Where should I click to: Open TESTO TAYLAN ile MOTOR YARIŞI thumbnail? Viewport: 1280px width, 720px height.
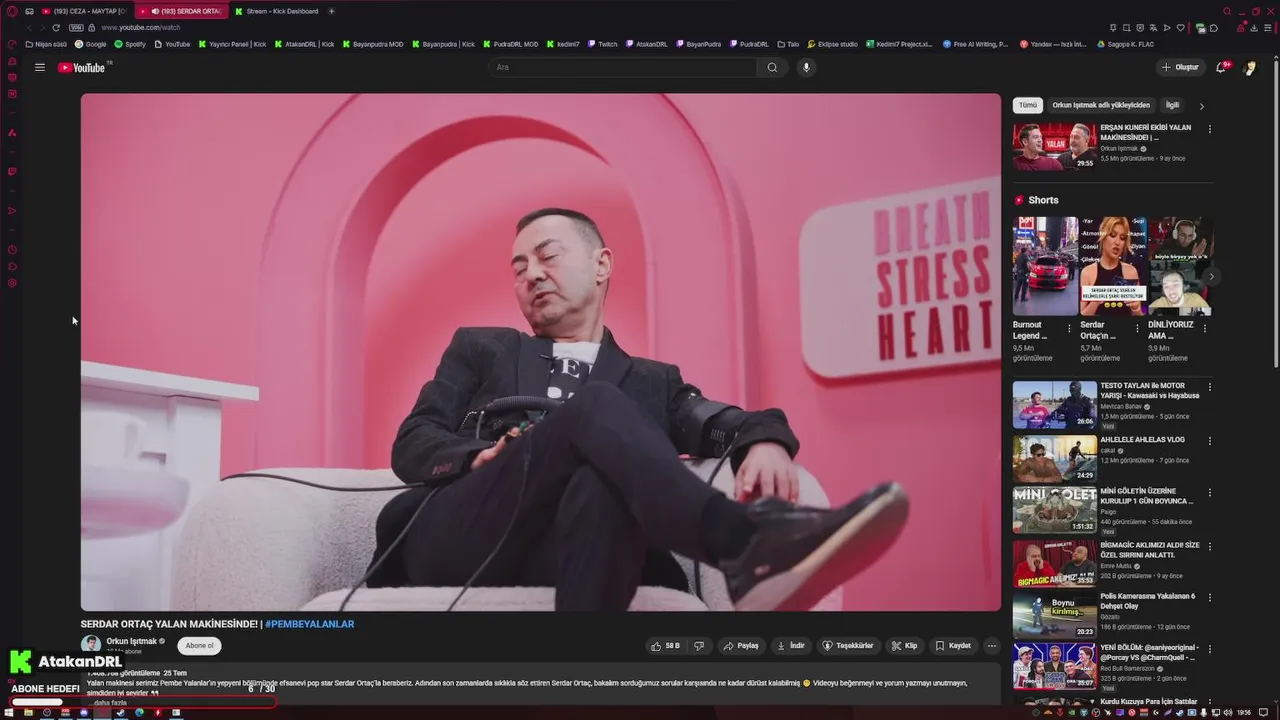pos(1054,404)
